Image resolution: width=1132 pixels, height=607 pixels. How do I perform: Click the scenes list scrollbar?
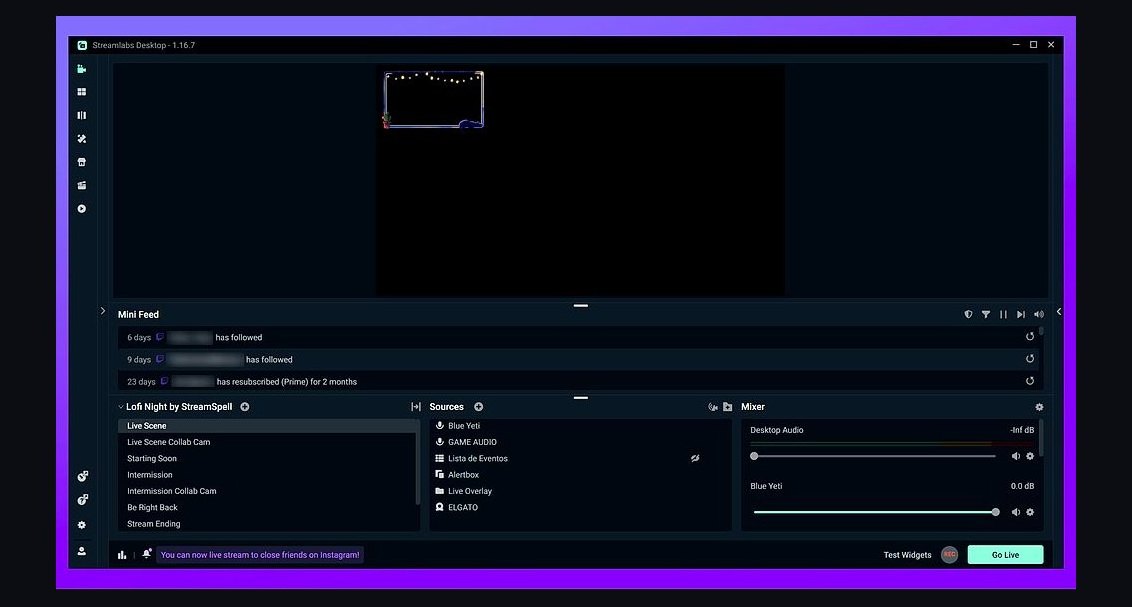pyautogui.click(x=418, y=462)
